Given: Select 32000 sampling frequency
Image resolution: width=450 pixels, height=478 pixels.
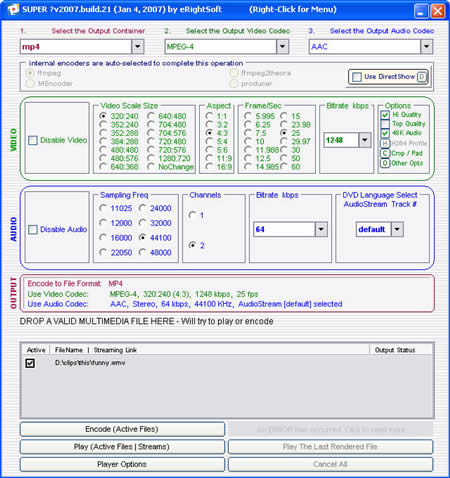Looking at the screenshot, I should click(142, 222).
